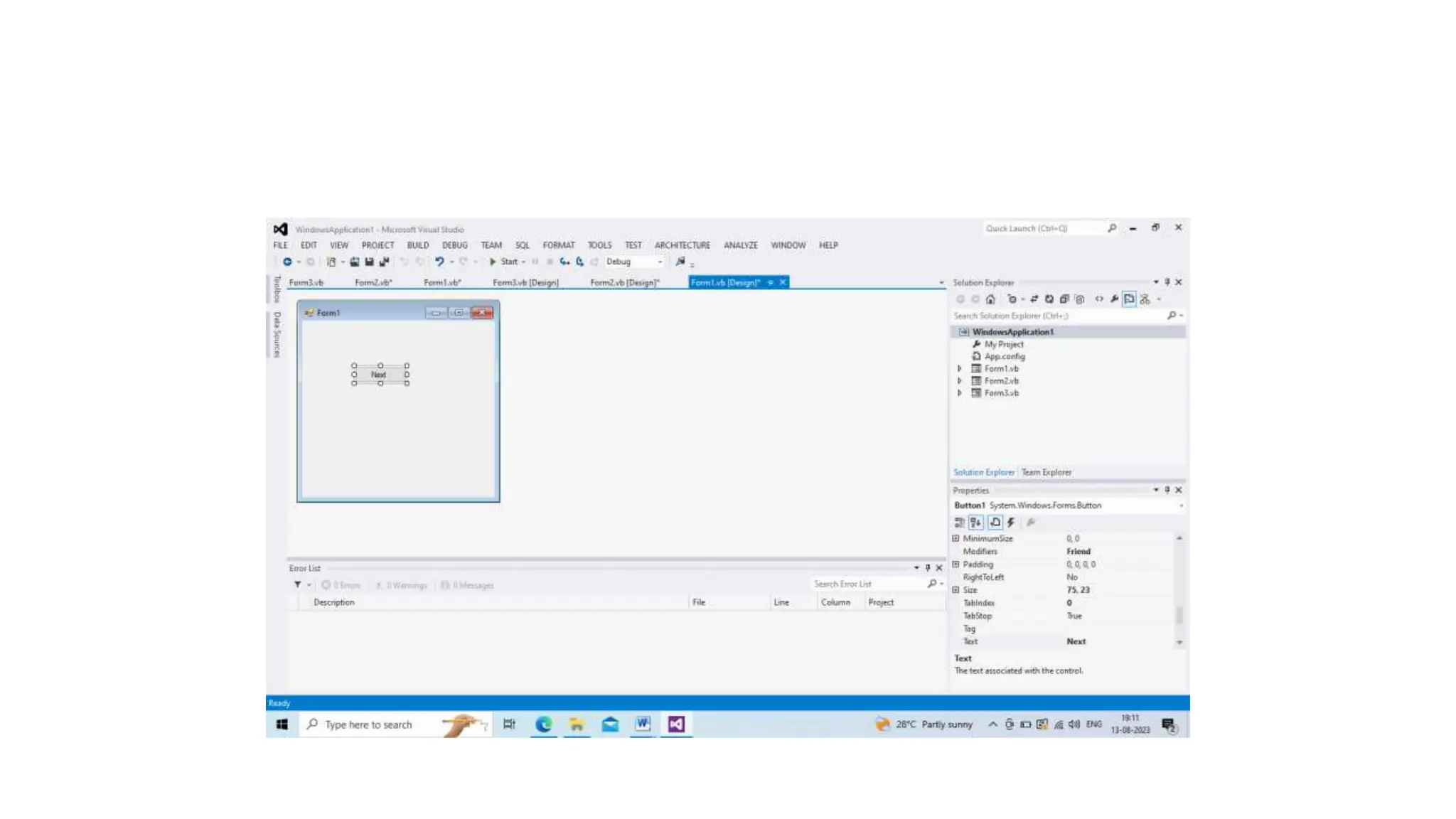
Task: Click the Save All toolbar icon
Action: pos(384,262)
